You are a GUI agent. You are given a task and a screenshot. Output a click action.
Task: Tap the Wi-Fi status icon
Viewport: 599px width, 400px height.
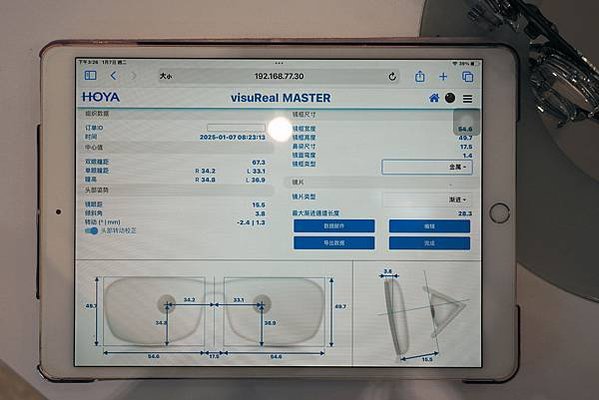[x=455, y=63]
